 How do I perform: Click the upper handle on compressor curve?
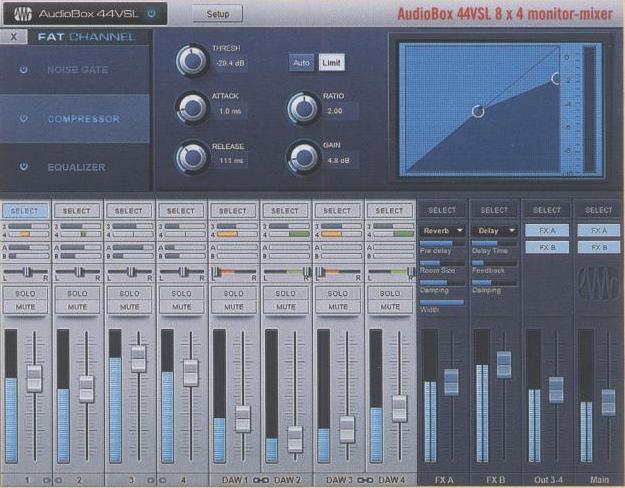coord(556,78)
